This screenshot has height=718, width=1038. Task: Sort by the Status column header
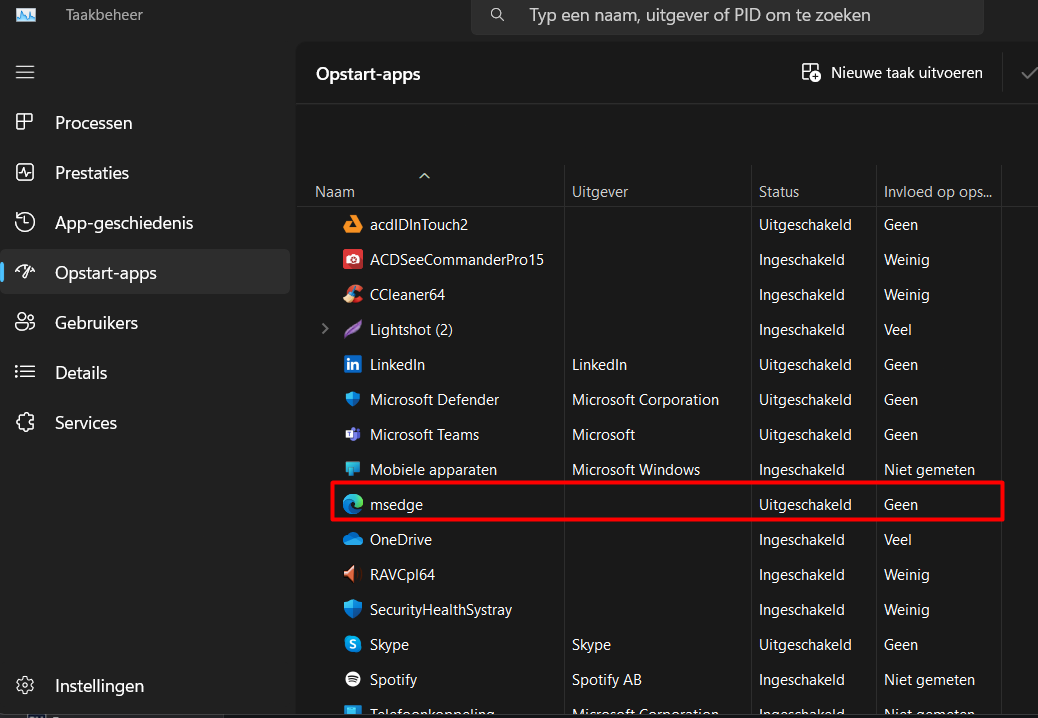pos(779,192)
